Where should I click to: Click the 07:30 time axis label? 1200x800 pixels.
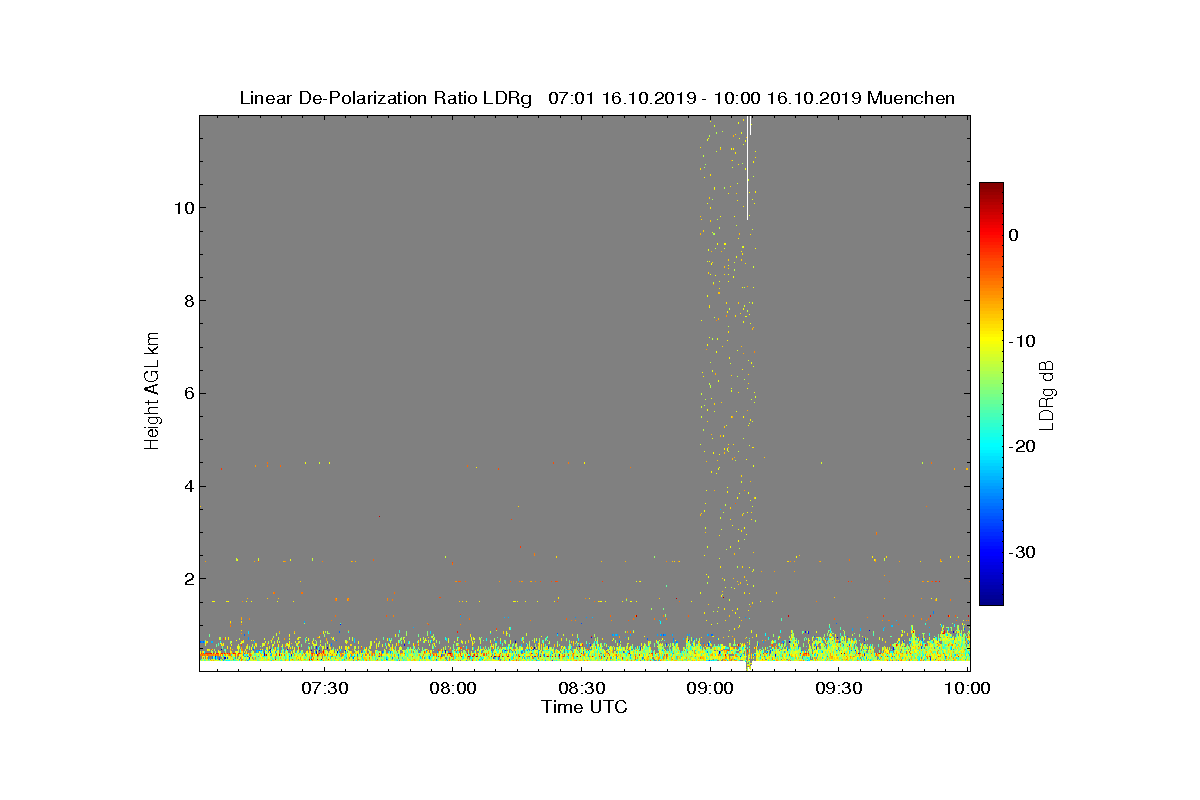point(324,688)
